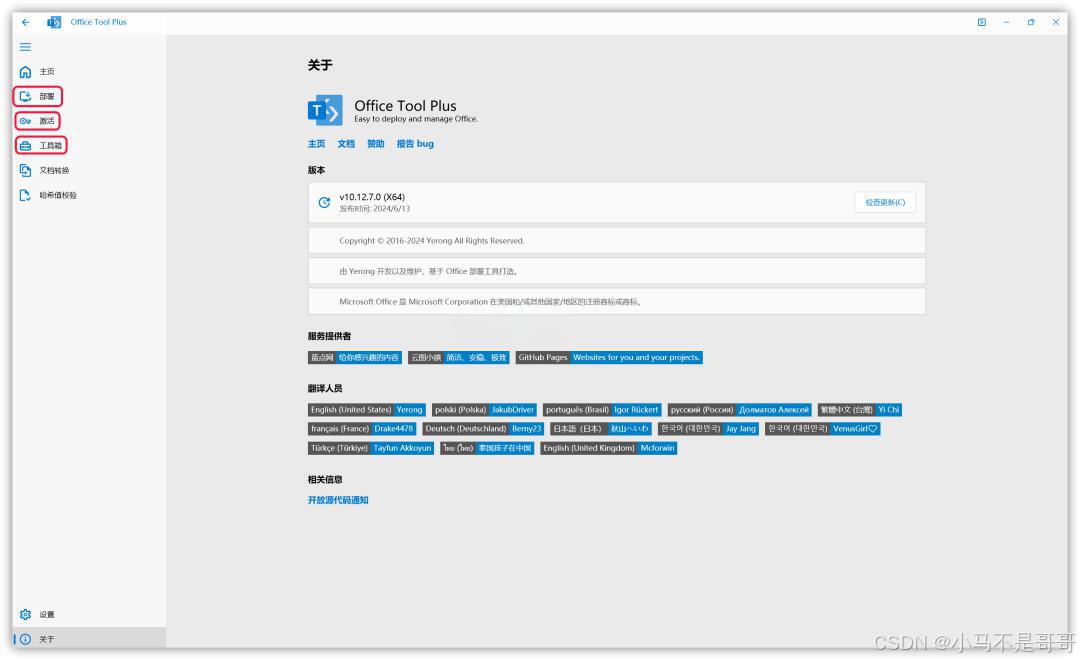Click the русский (Россия) translator badge
Image resolution: width=1080 pixels, height=660 pixels.
click(740, 410)
